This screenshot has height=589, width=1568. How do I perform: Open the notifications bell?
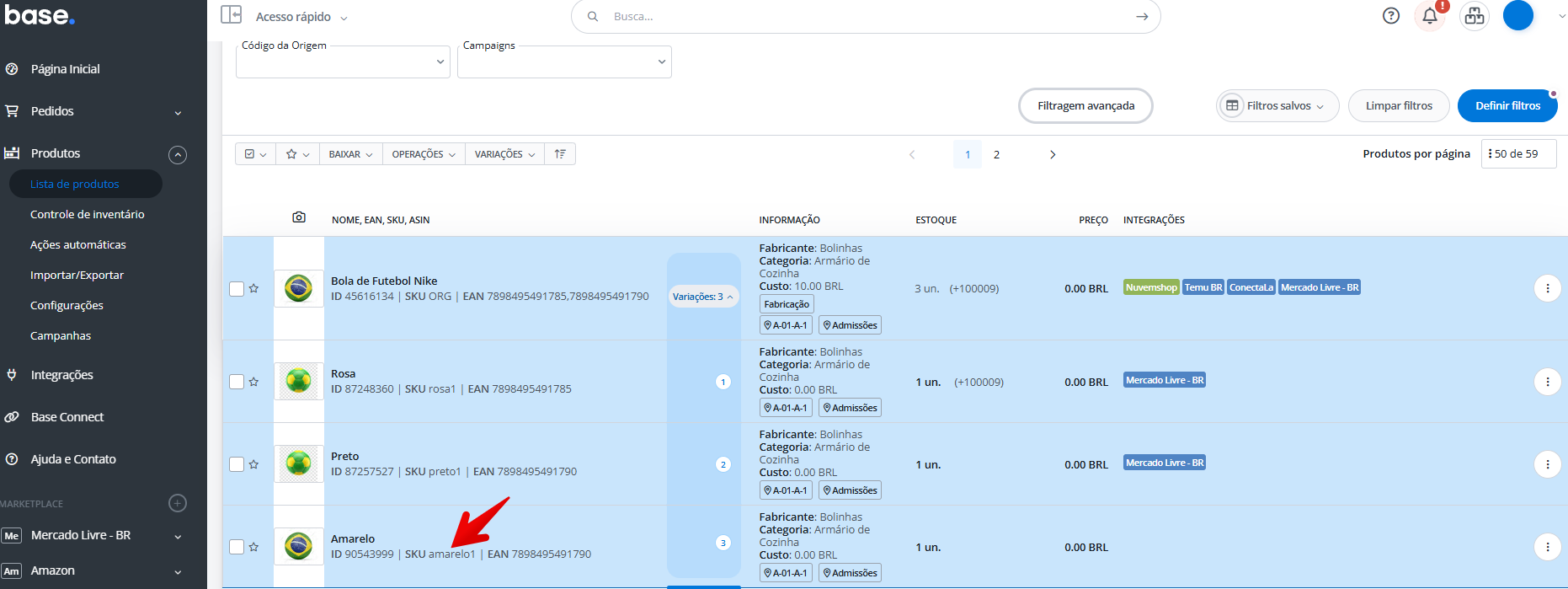(x=1430, y=16)
